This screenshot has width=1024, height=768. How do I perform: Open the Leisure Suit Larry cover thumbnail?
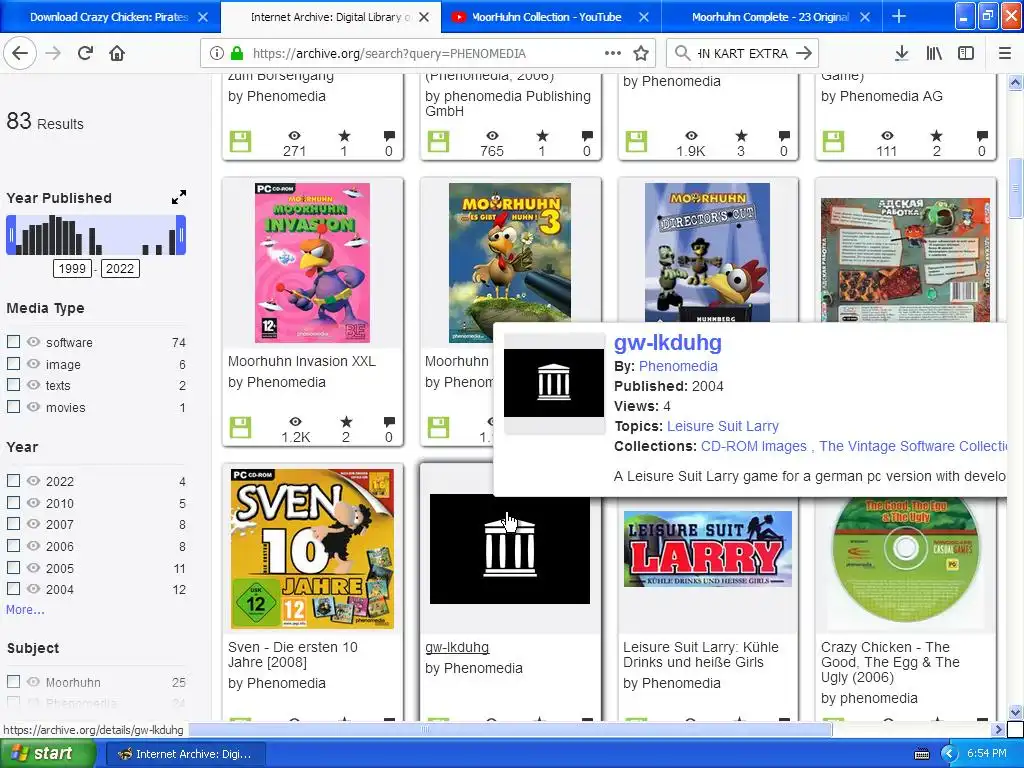707,549
